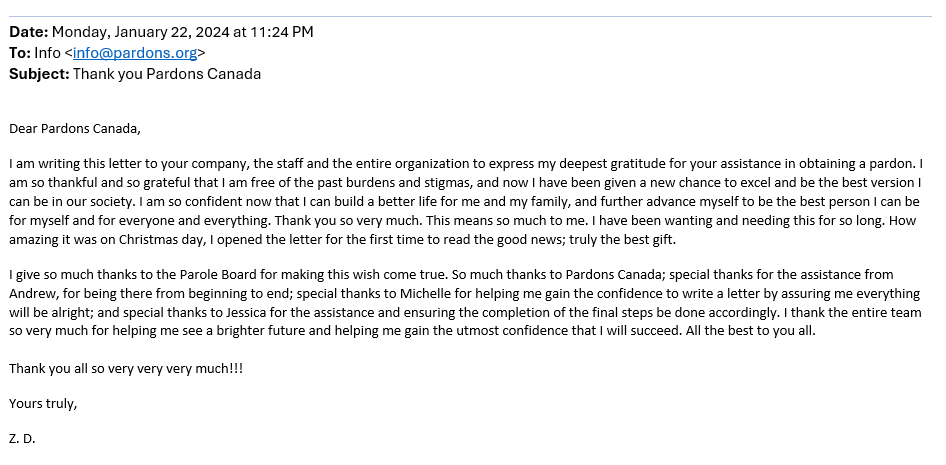The image size is (946, 465).
Task: Click the closing Yours truly
Action: 43,404
